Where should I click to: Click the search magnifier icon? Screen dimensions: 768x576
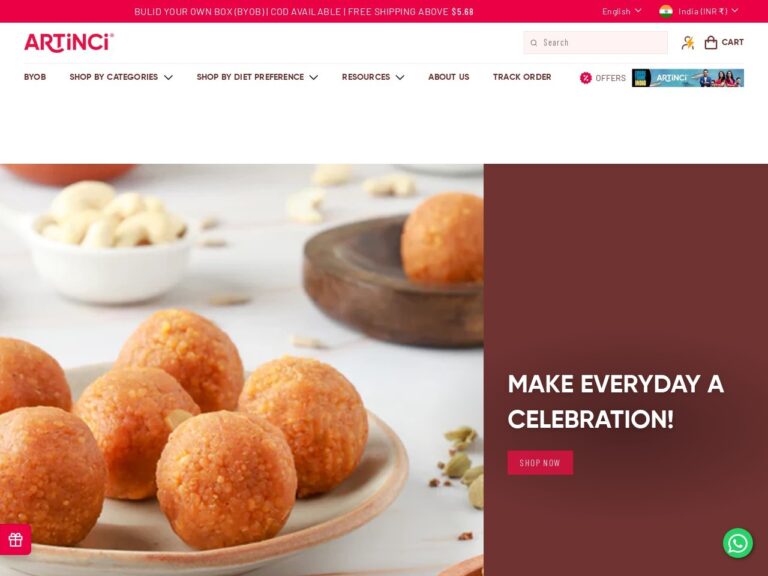pos(534,43)
